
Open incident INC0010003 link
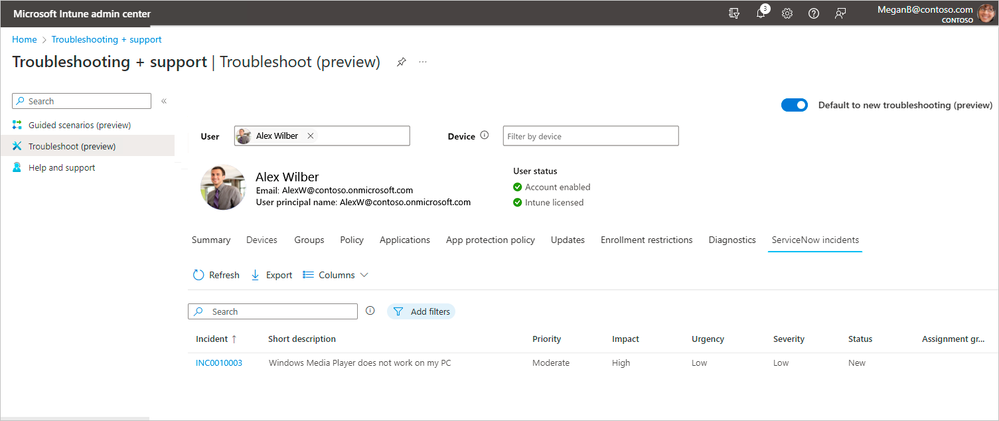(219, 363)
